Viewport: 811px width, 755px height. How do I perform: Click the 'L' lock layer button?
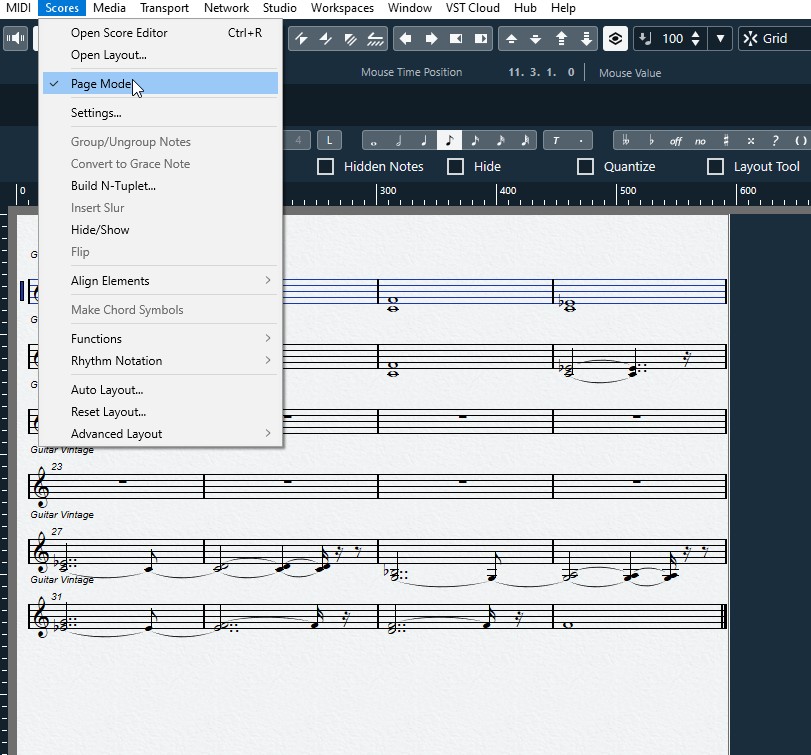coord(328,141)
